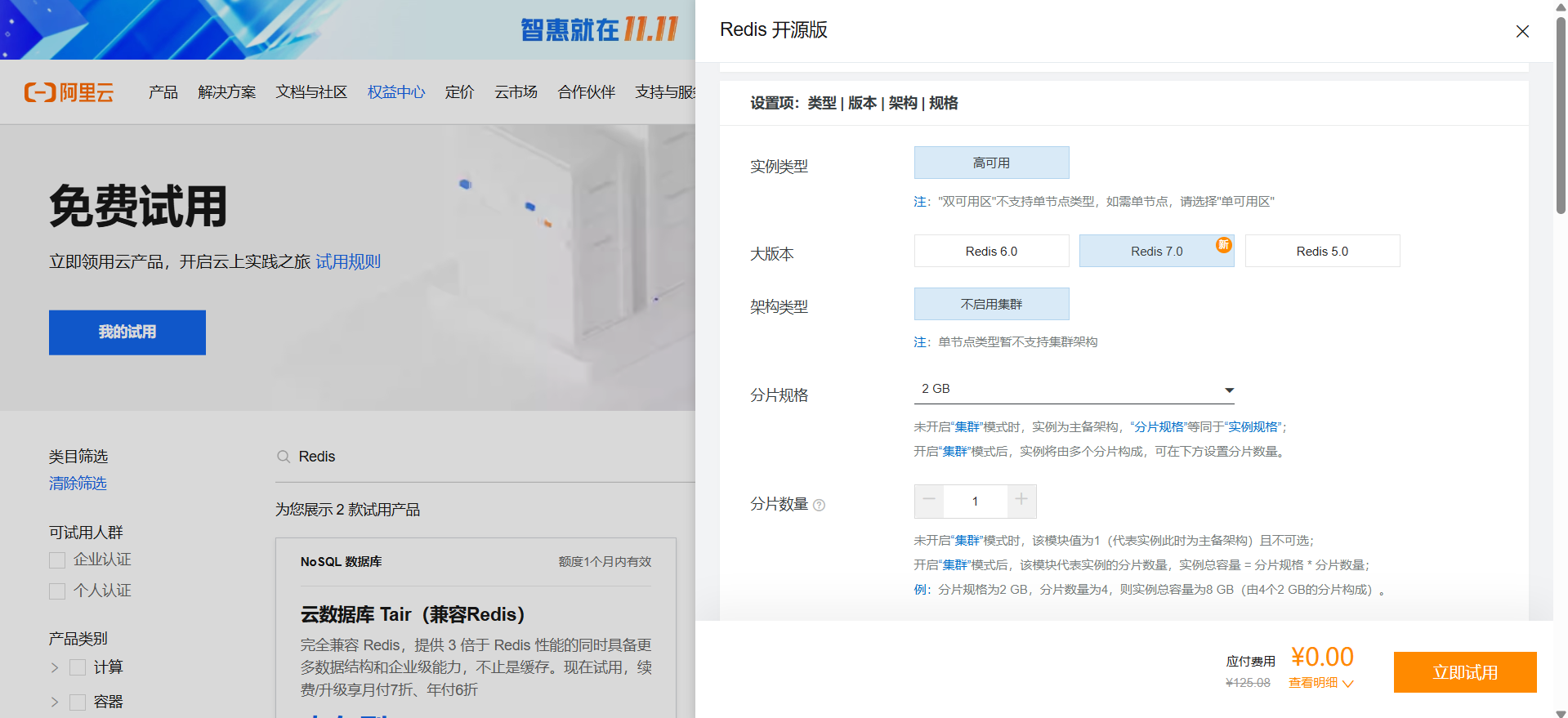Expand 查看明细 price details
This screenshot has width=1568, height=718.
[x=1320, y=683]
